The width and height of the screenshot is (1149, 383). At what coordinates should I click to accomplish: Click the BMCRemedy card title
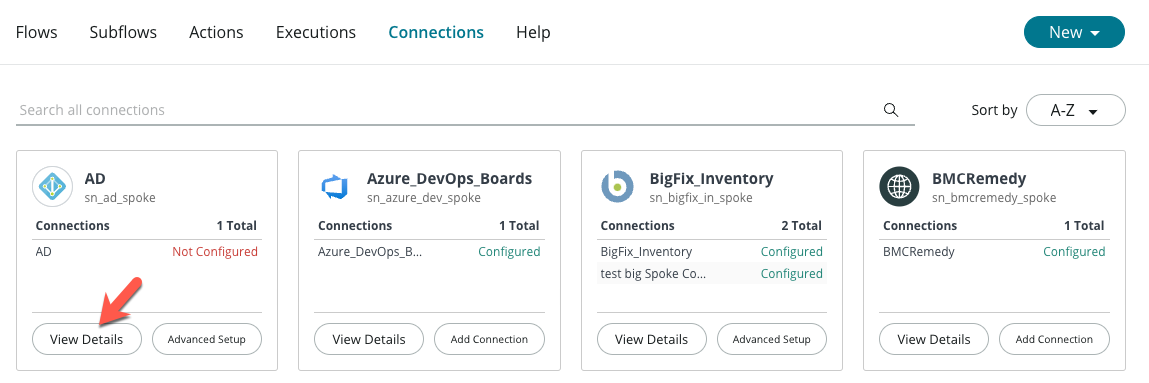pyautogui.click(x=979, y=179)
